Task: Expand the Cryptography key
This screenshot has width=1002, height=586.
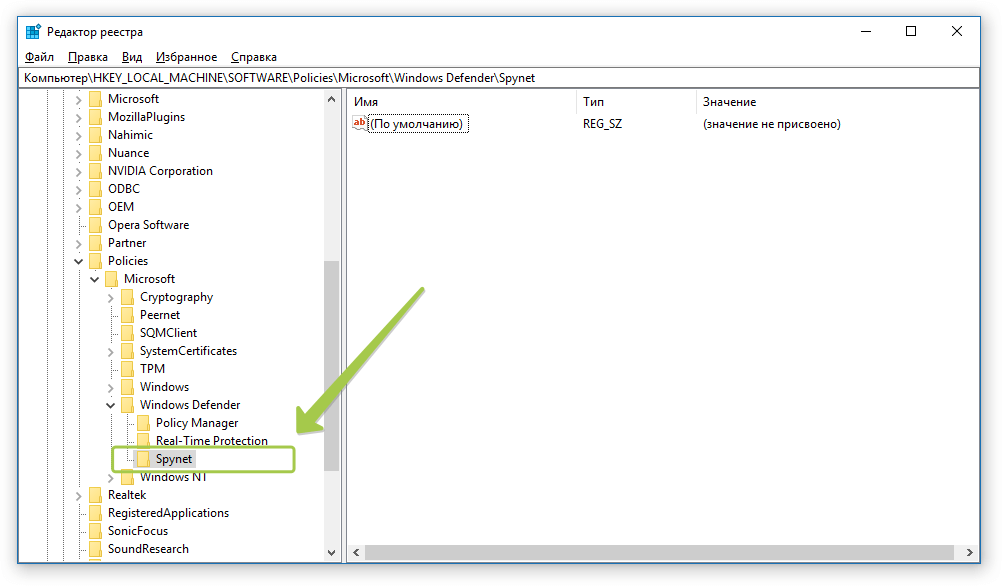Action: click(111, 297)
